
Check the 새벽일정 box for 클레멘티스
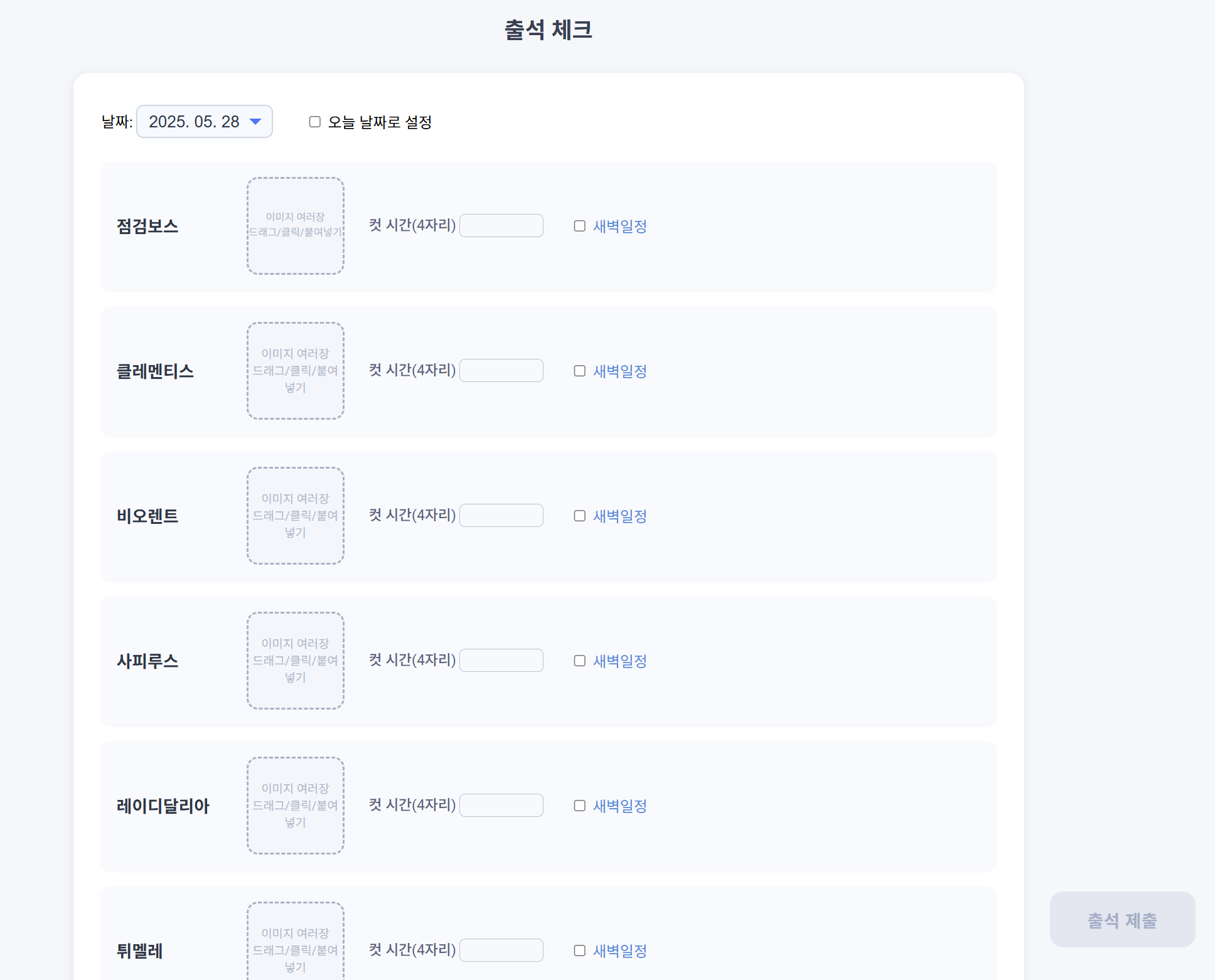(580, 371)
